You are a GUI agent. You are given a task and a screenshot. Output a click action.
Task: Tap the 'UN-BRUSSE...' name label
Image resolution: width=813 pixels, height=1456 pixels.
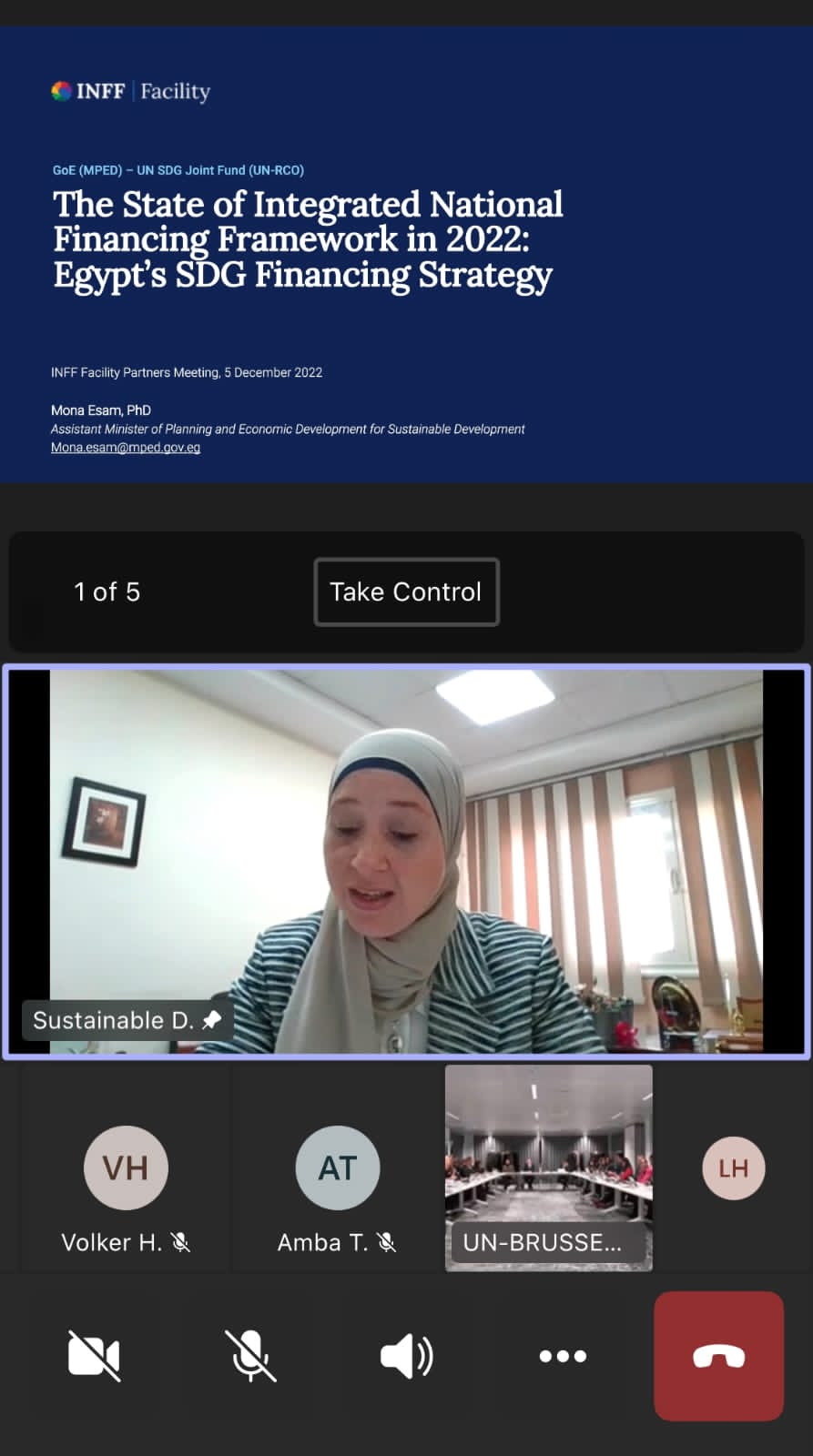click(x=543, y=1242)
